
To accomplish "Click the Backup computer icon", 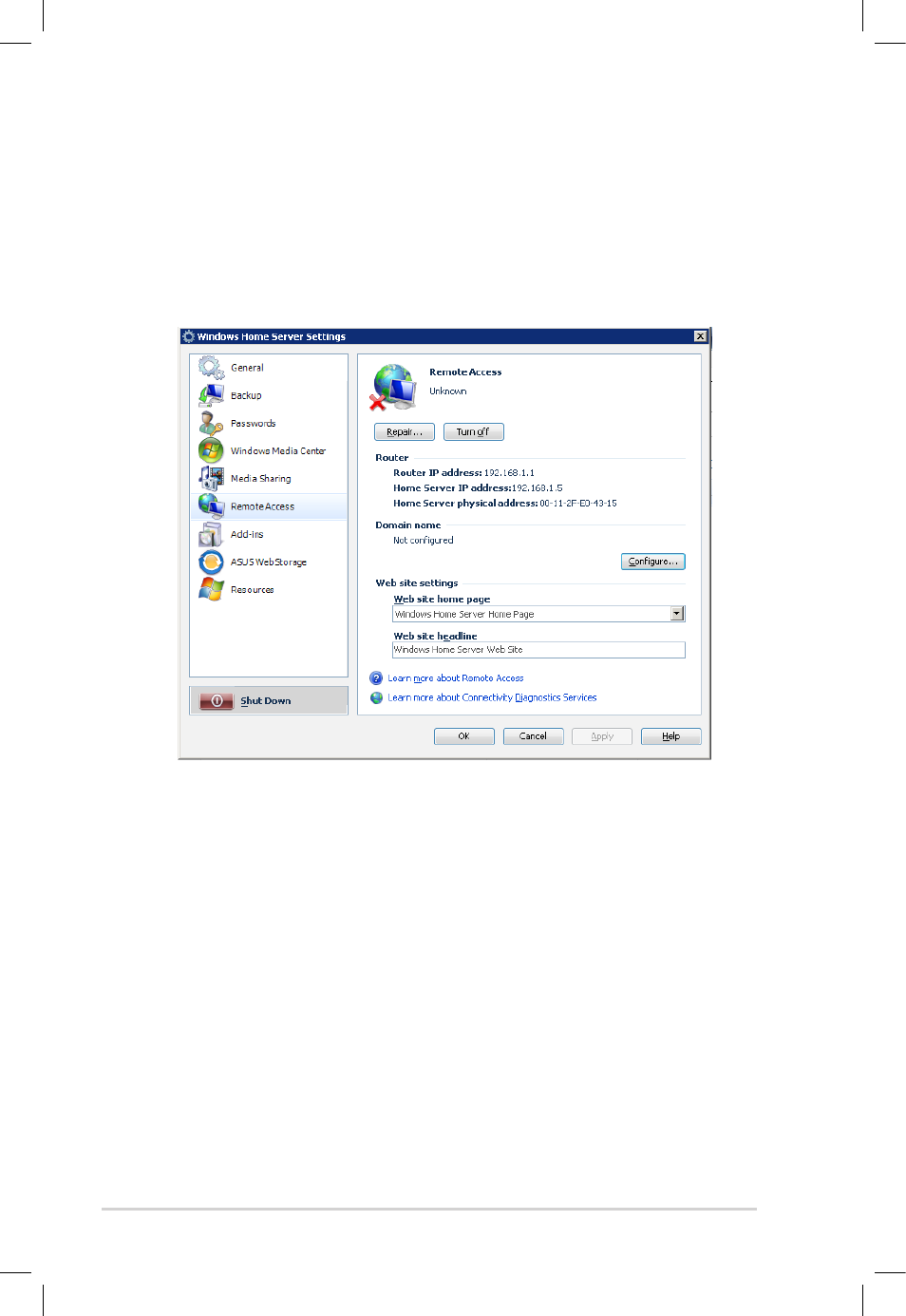I will 211,395.
